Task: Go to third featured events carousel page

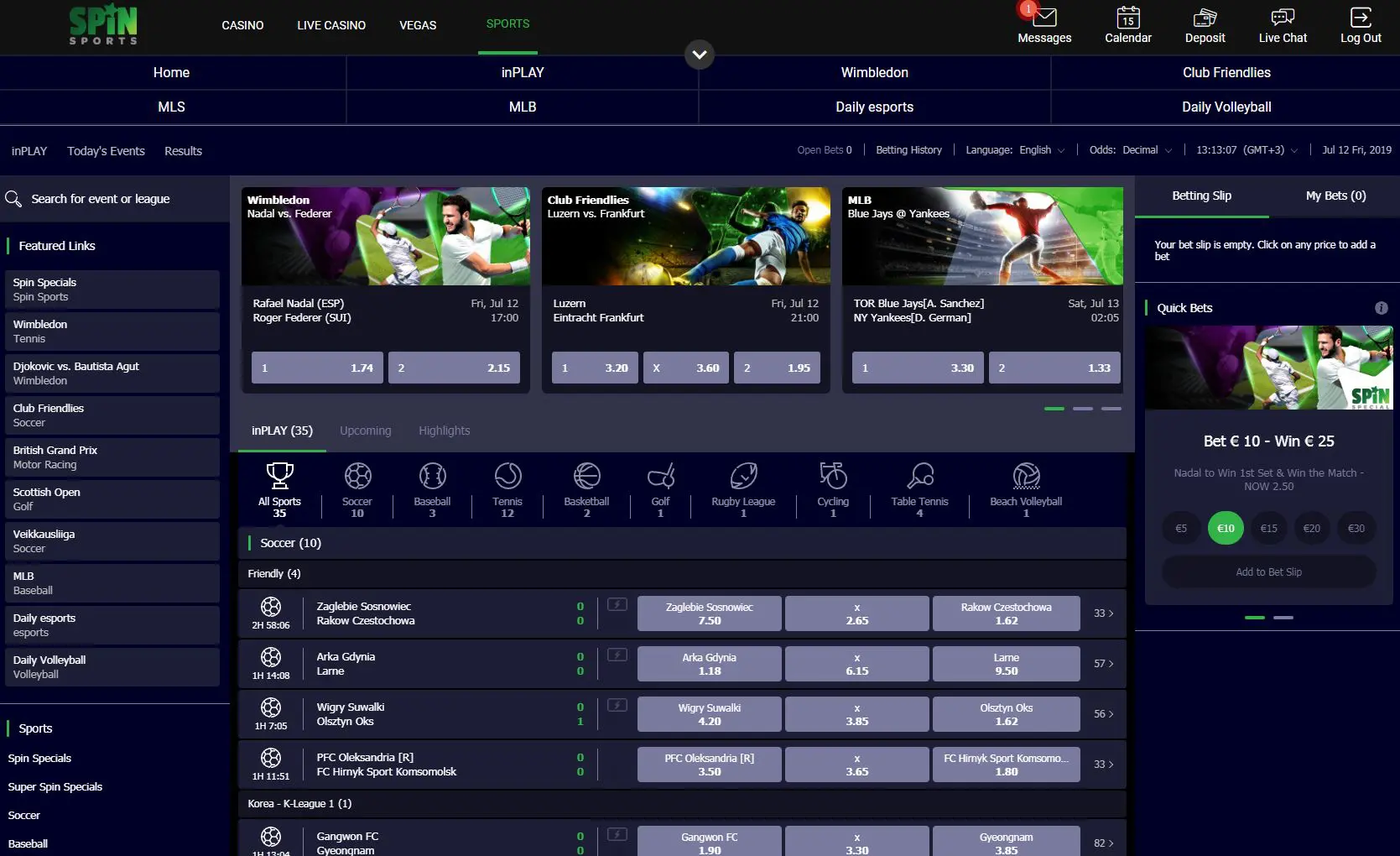Action: coord(1111,409)
